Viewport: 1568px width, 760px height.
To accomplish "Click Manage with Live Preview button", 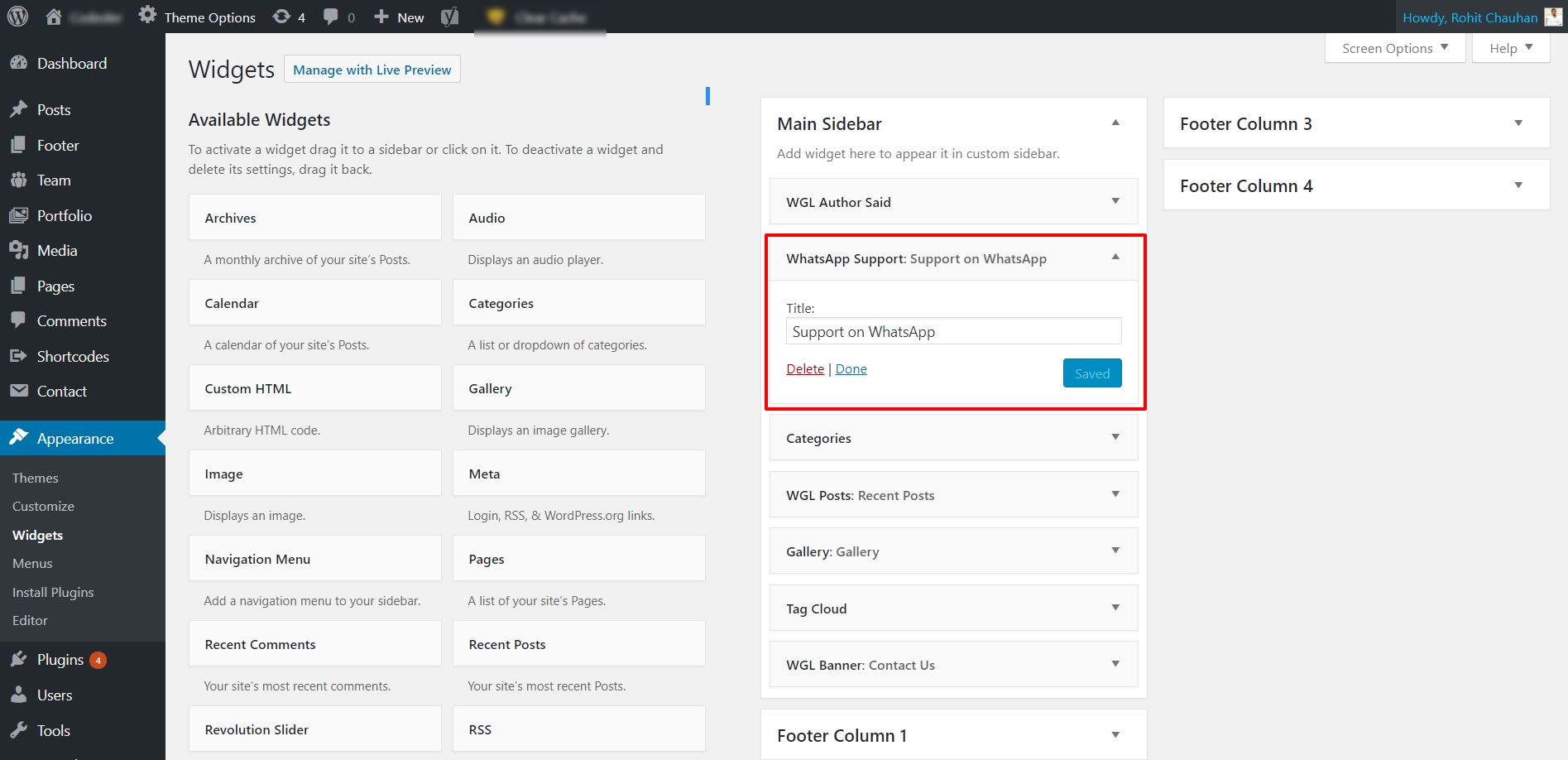I will tap(372, 70).
